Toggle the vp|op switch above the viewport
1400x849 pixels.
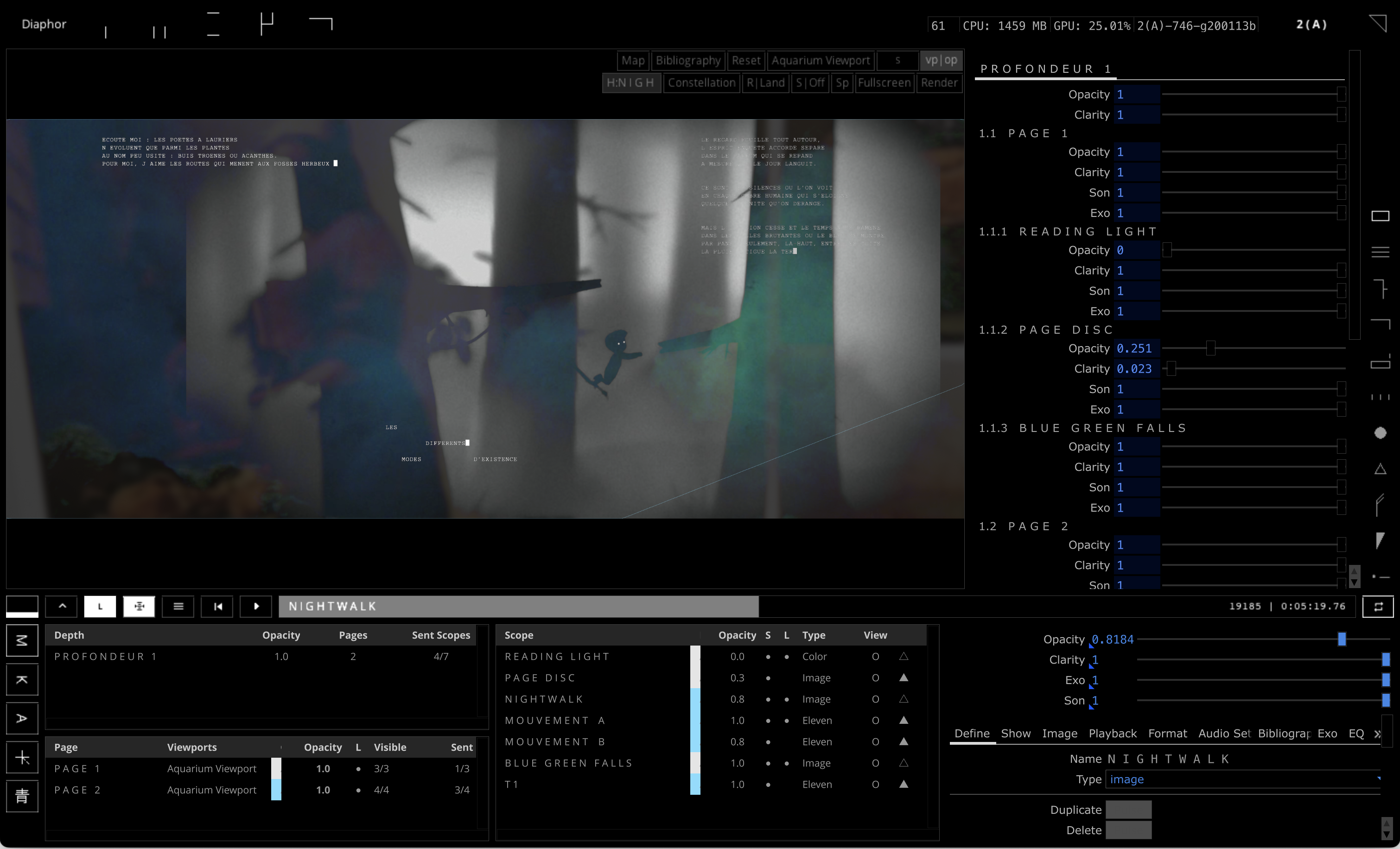942,60
